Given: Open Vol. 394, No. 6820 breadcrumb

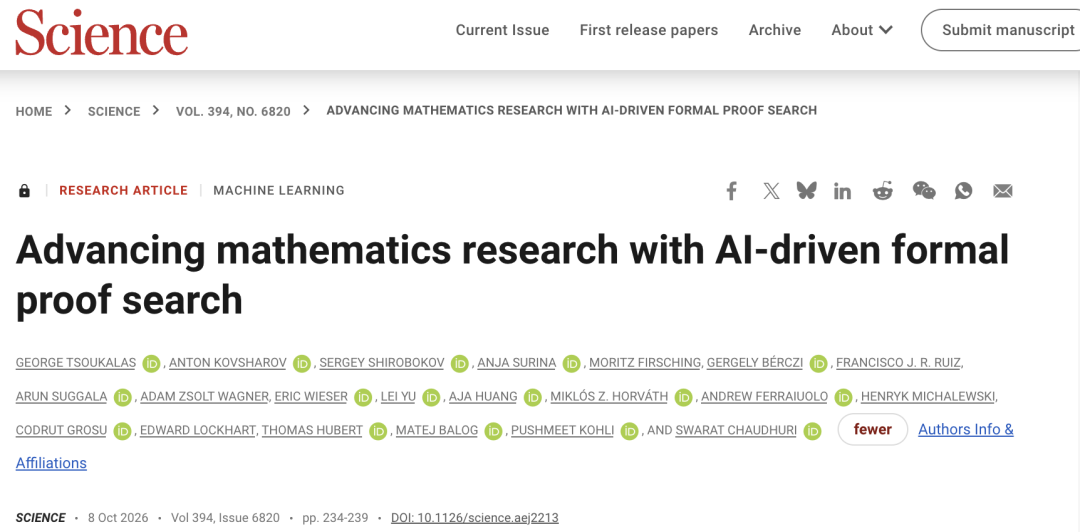Looking at the screenshot, I should 233,111.
